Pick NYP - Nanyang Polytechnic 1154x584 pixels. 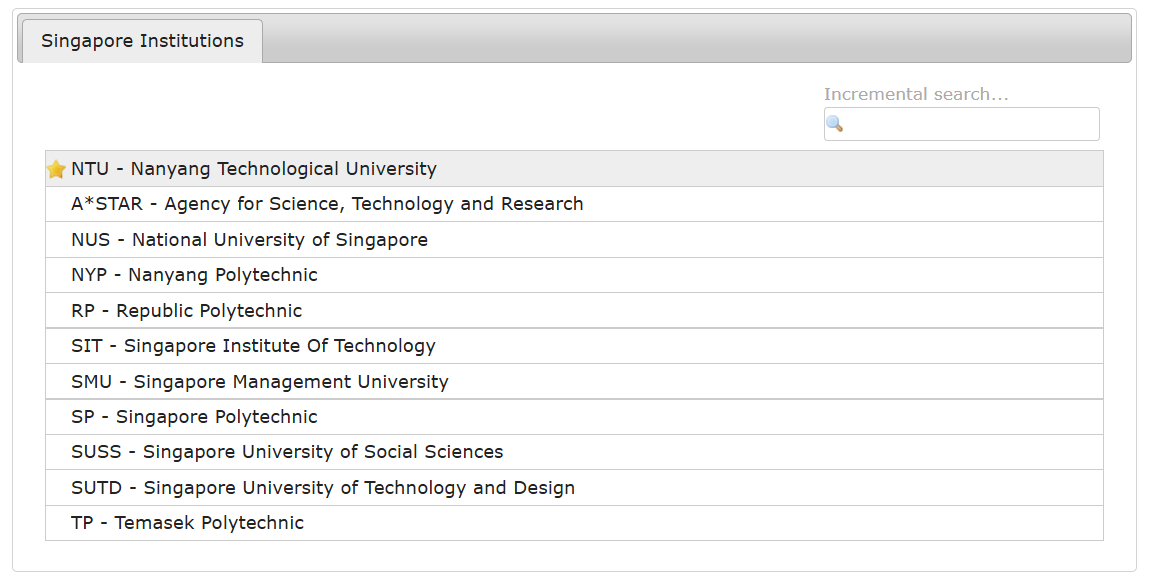coord(194,275)
